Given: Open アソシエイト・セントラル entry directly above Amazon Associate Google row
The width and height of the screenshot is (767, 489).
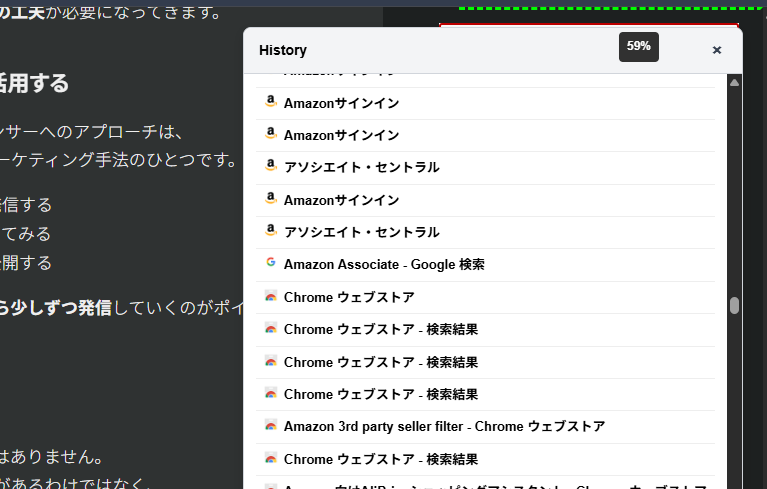Looking at the screenshot, I should (x=485, y=232).
